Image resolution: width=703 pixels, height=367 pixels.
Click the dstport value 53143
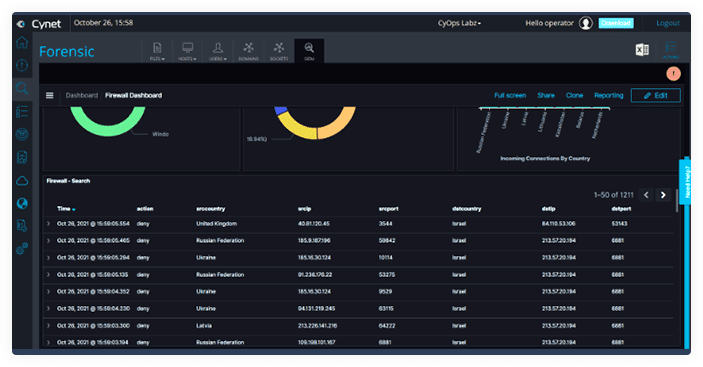point(619,224)
